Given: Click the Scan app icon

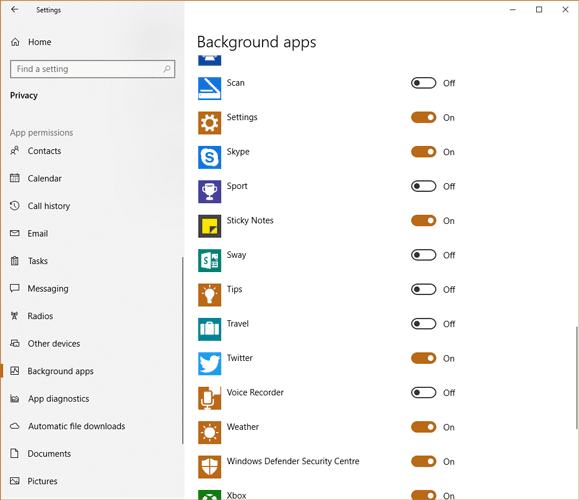Looking at the screenshot, I should pyautogui.click(x=209, y=89).
